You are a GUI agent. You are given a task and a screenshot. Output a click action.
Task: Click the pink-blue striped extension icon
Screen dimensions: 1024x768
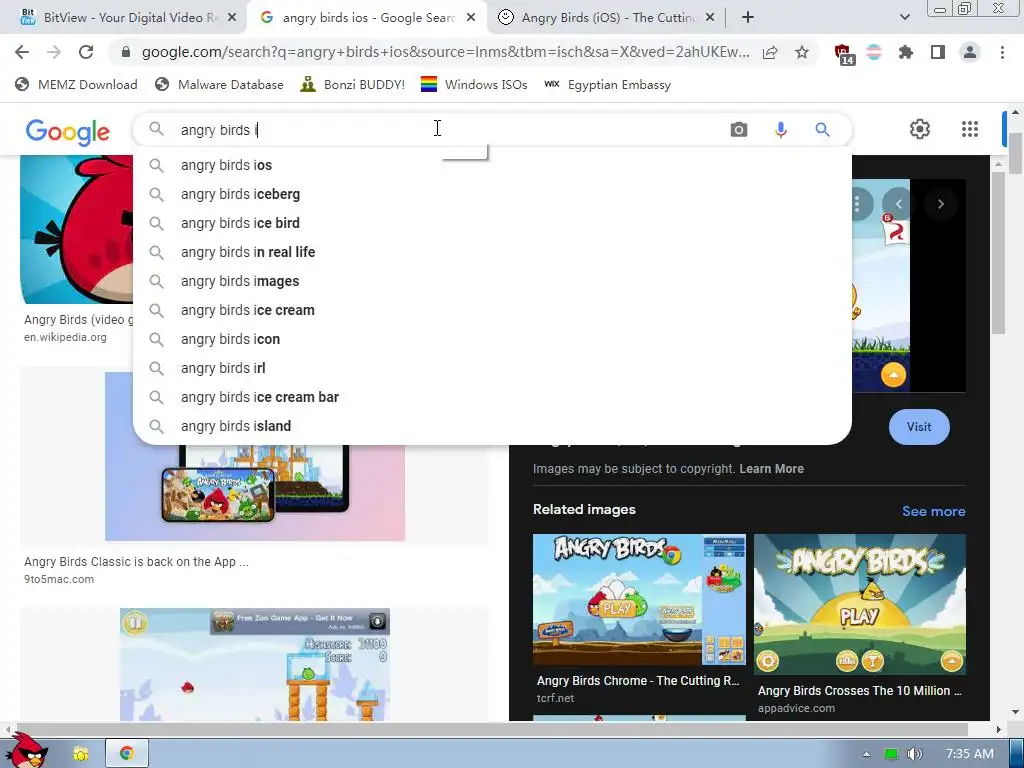point(874,52)
